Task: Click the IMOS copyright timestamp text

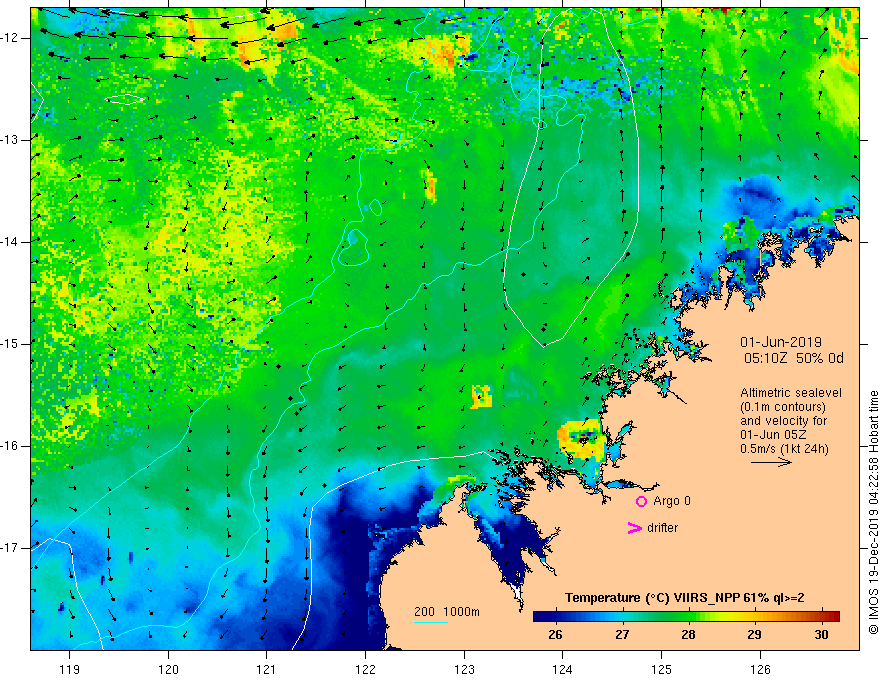Action: (x=873, y=513)
